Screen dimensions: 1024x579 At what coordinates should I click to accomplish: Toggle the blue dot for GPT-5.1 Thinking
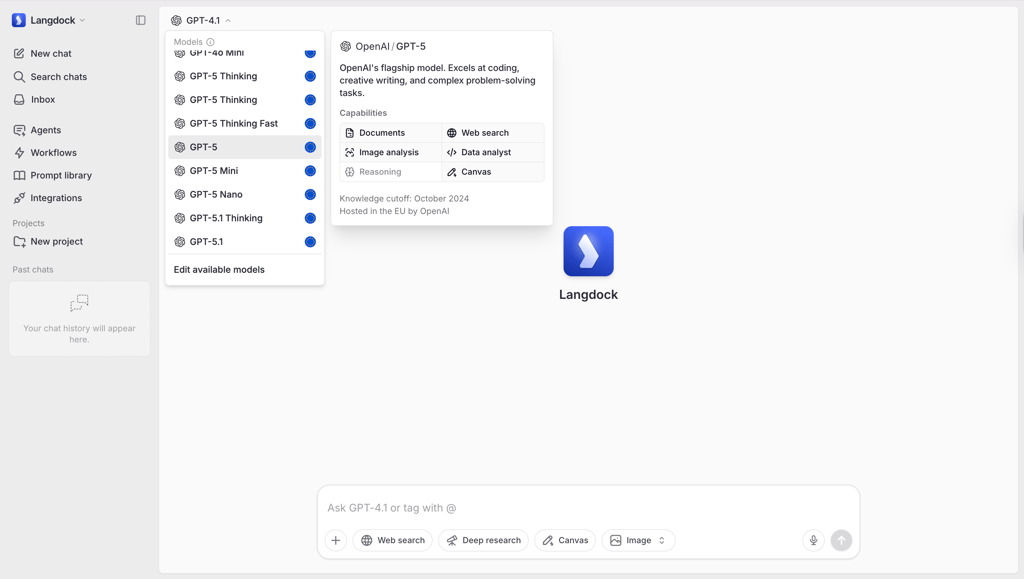point(310,218)
